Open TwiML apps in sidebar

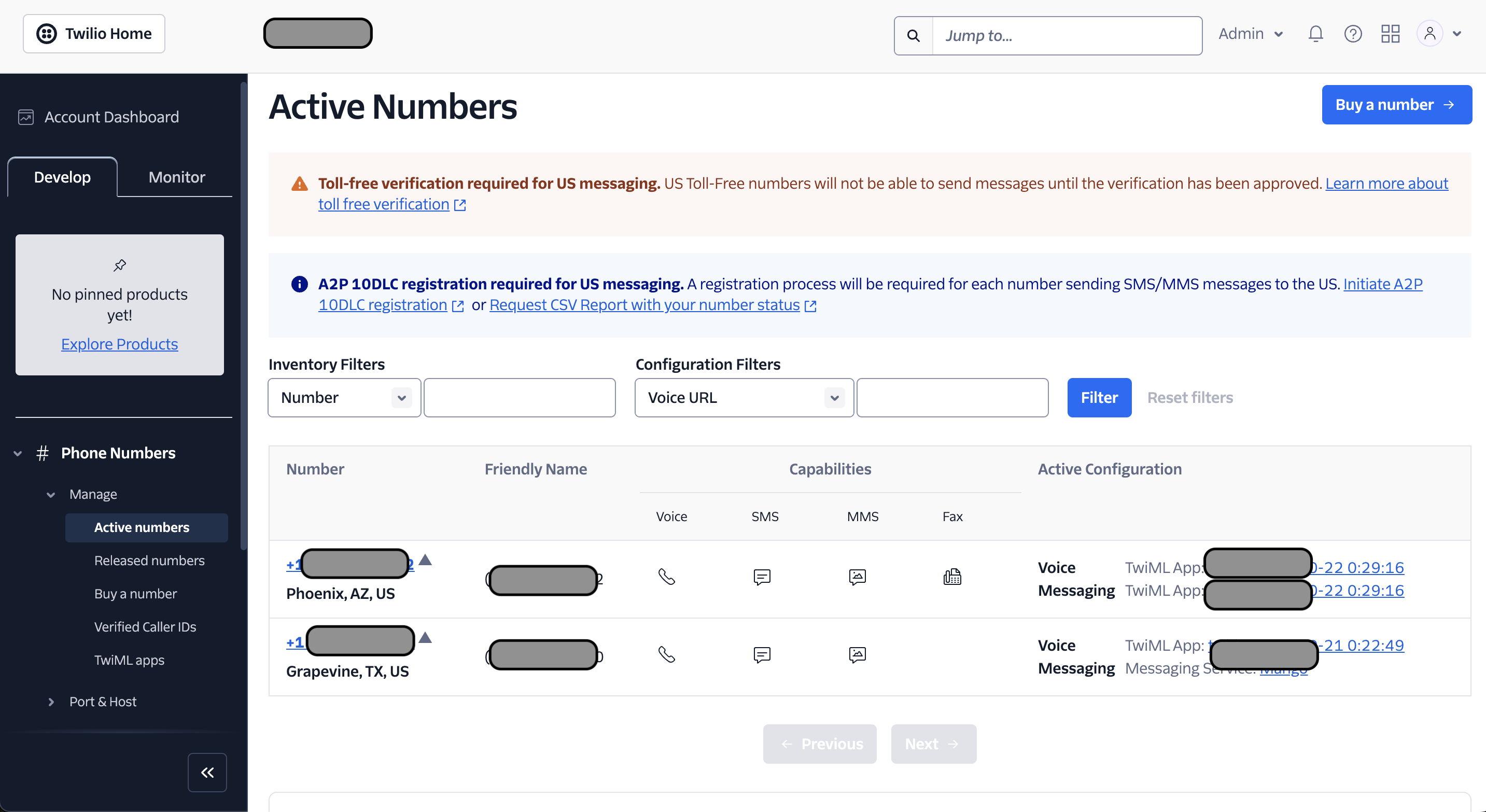tap(129, 660)
